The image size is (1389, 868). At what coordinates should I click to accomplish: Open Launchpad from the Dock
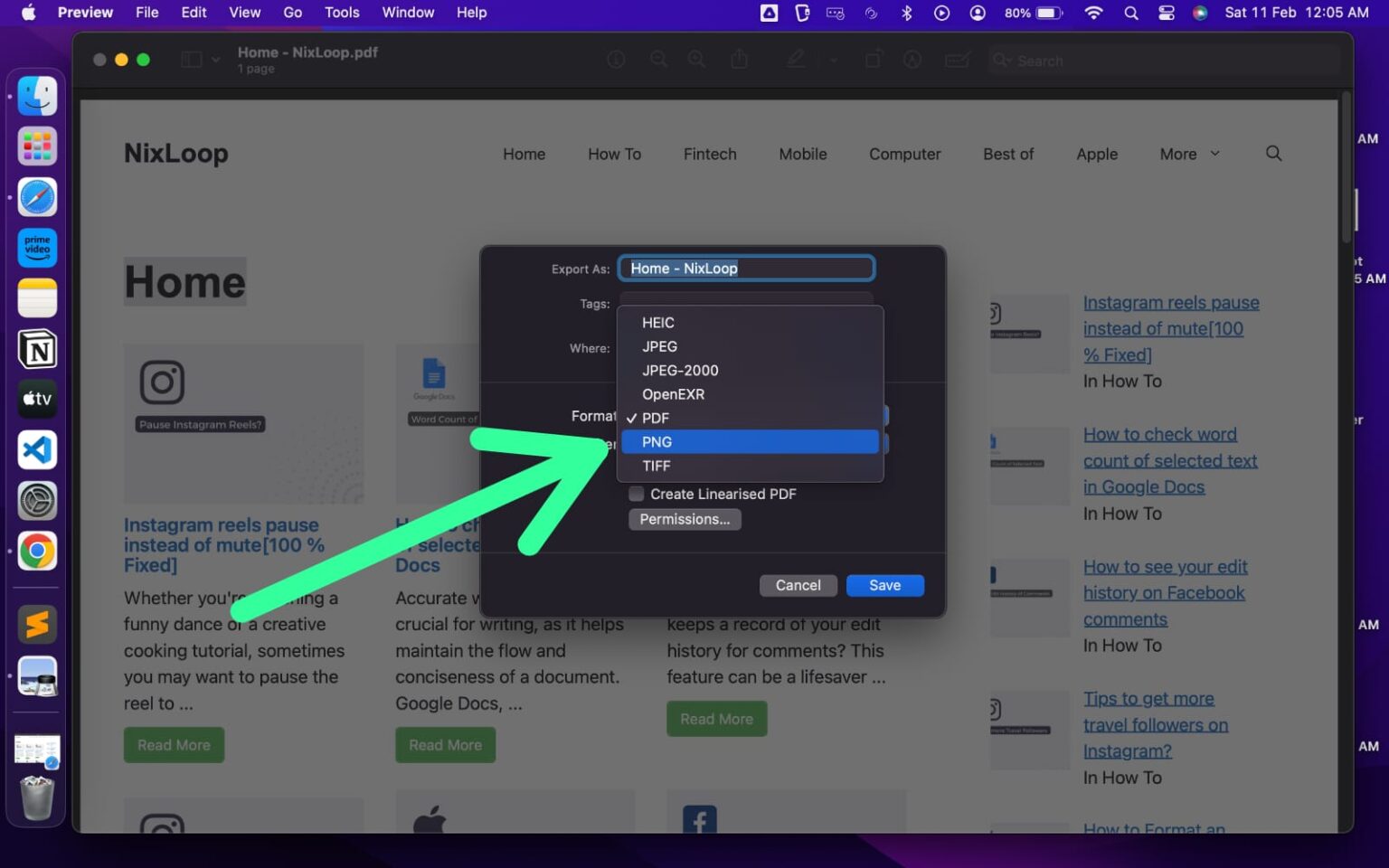(37, 146)
